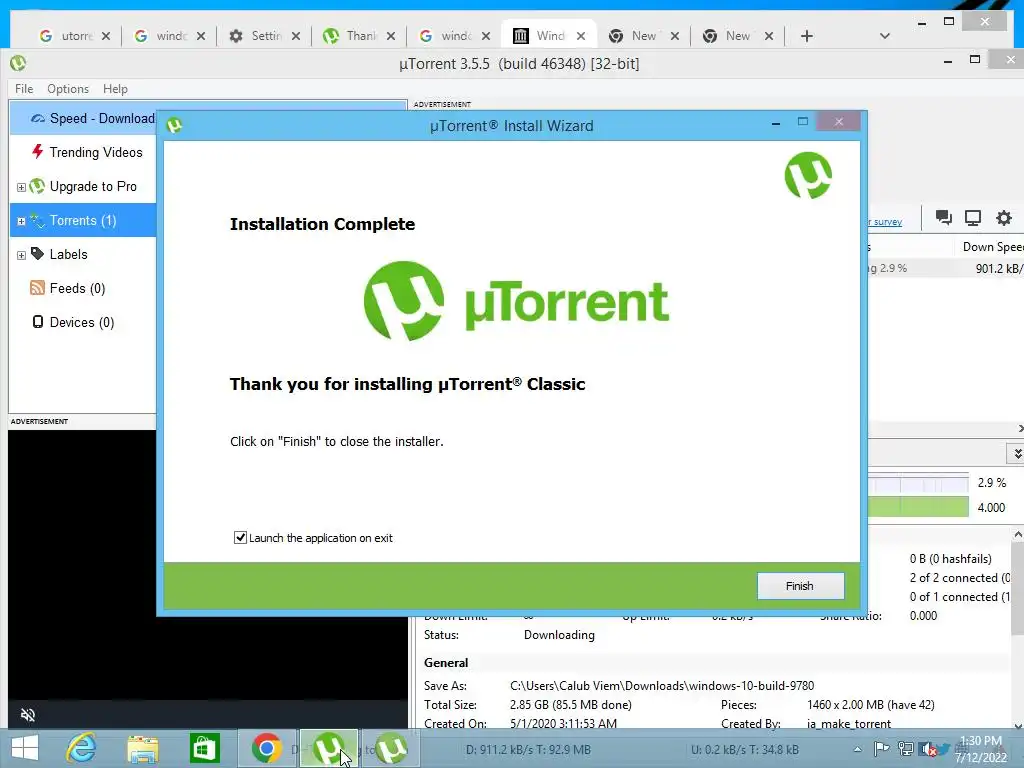1024x768 pixels.
Task: Click the Trending Videos lightning bolt icon
Action: (37, 152)
